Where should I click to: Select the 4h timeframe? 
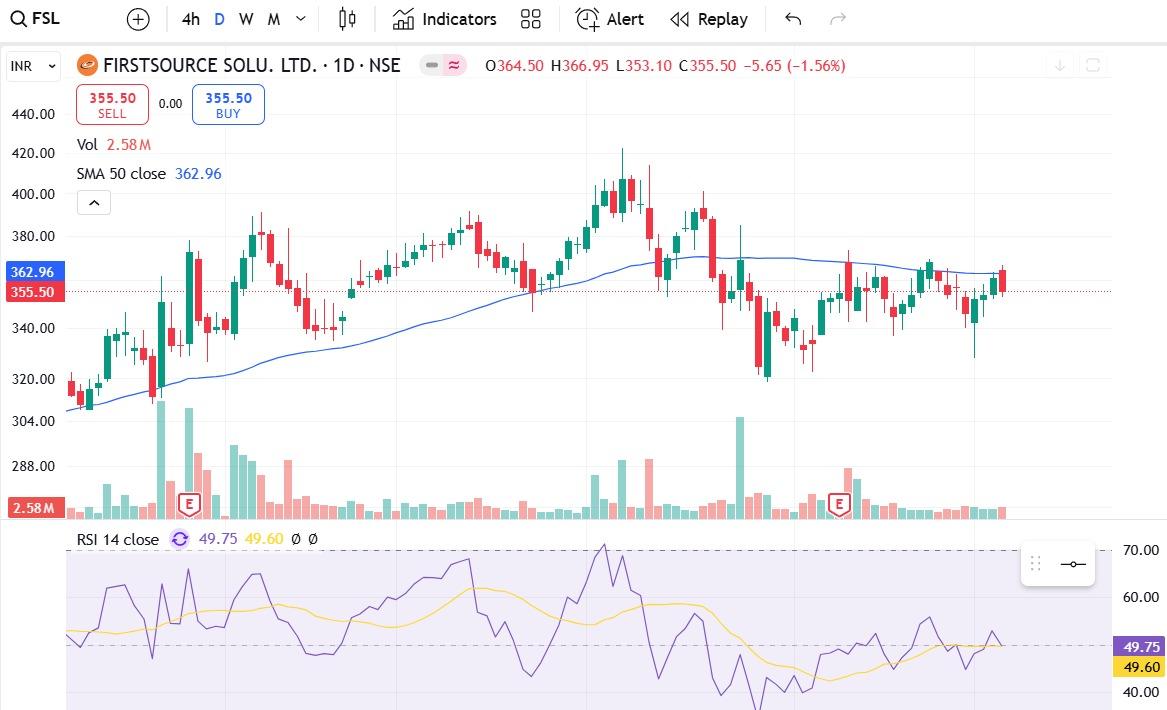[191, 19]
